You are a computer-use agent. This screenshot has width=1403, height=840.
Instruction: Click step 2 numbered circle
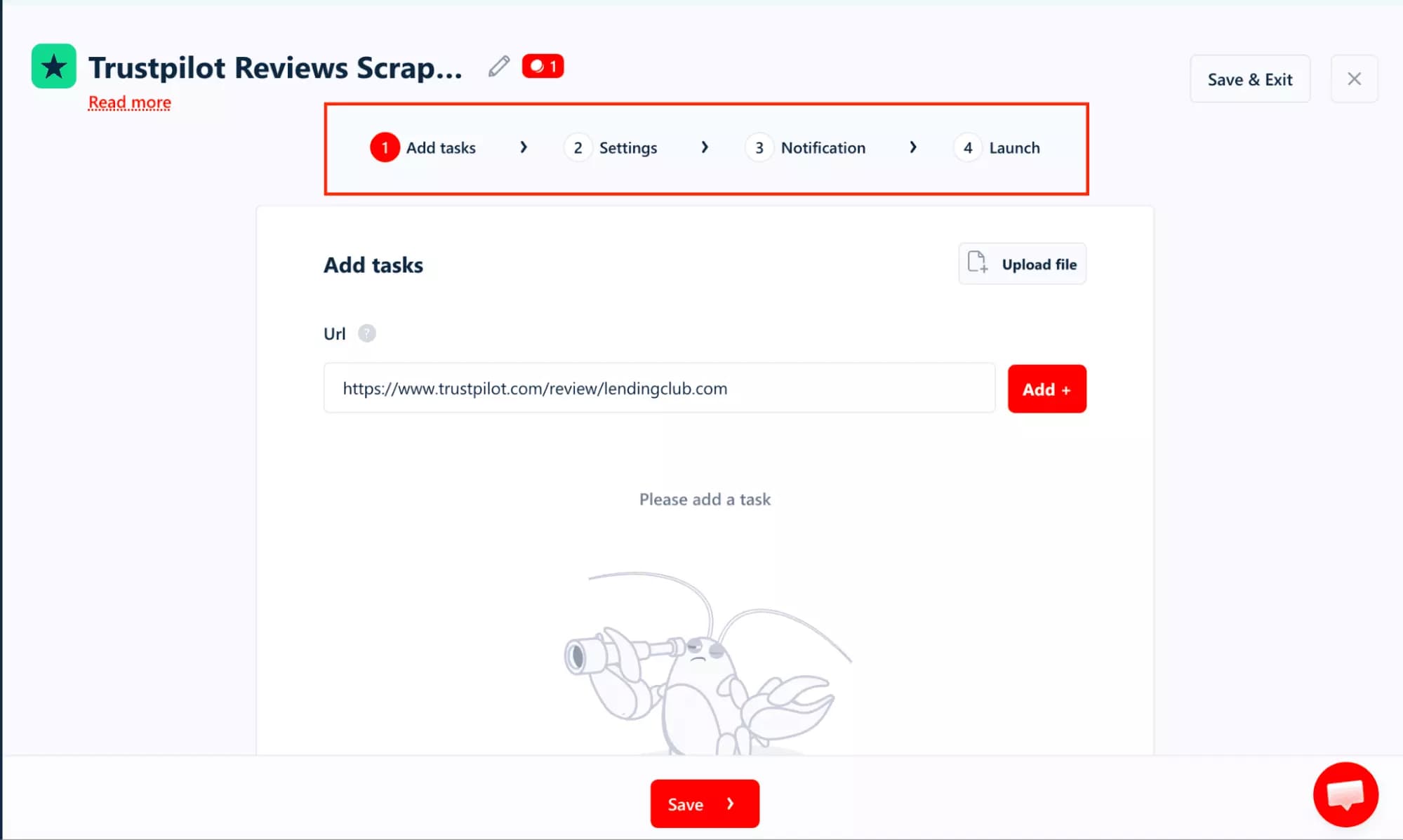coord(578,147)
